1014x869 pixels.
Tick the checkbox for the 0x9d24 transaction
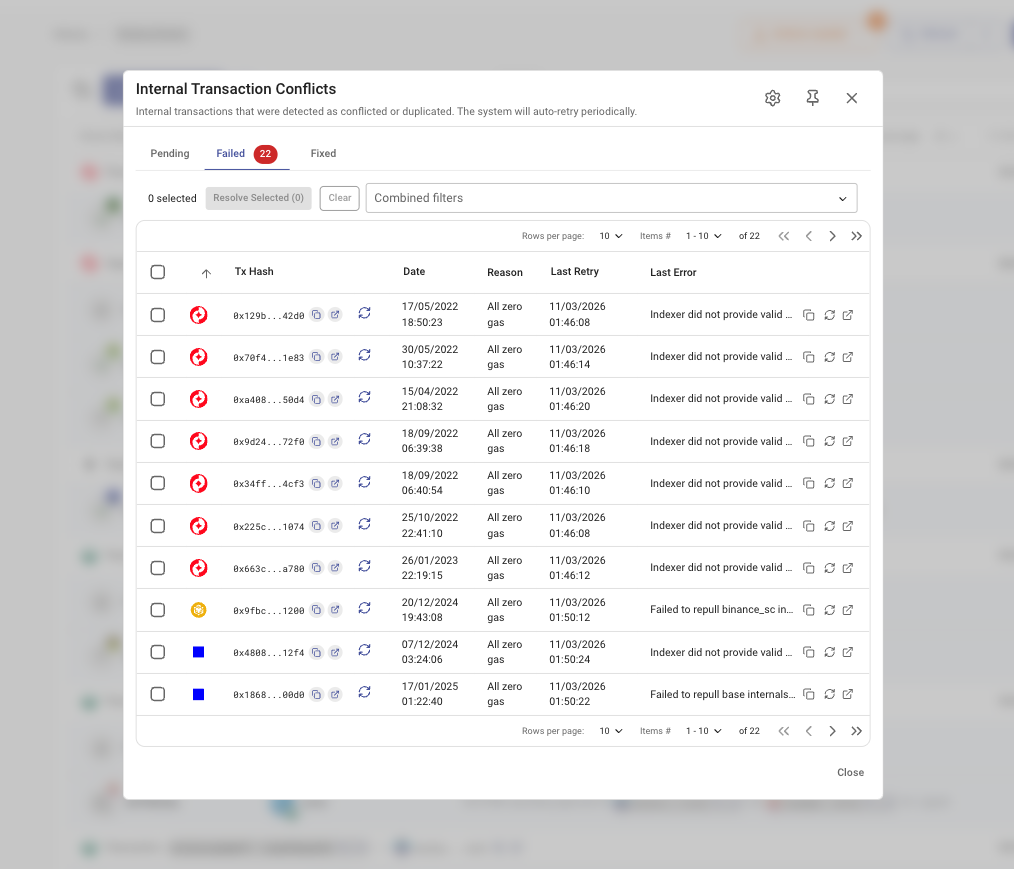pos(157,440)
